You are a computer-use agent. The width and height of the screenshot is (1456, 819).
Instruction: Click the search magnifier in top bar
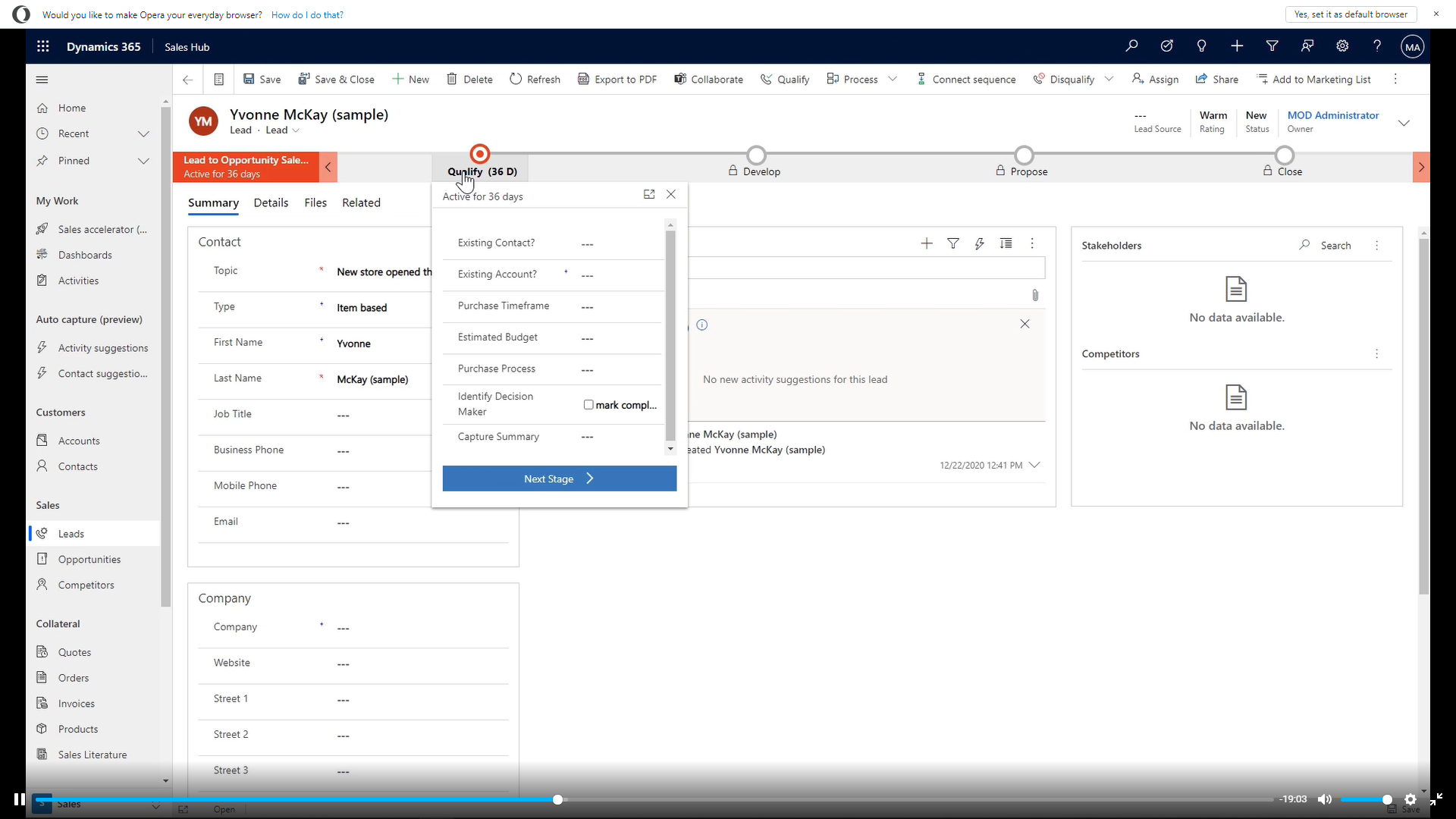[1131, 46]
